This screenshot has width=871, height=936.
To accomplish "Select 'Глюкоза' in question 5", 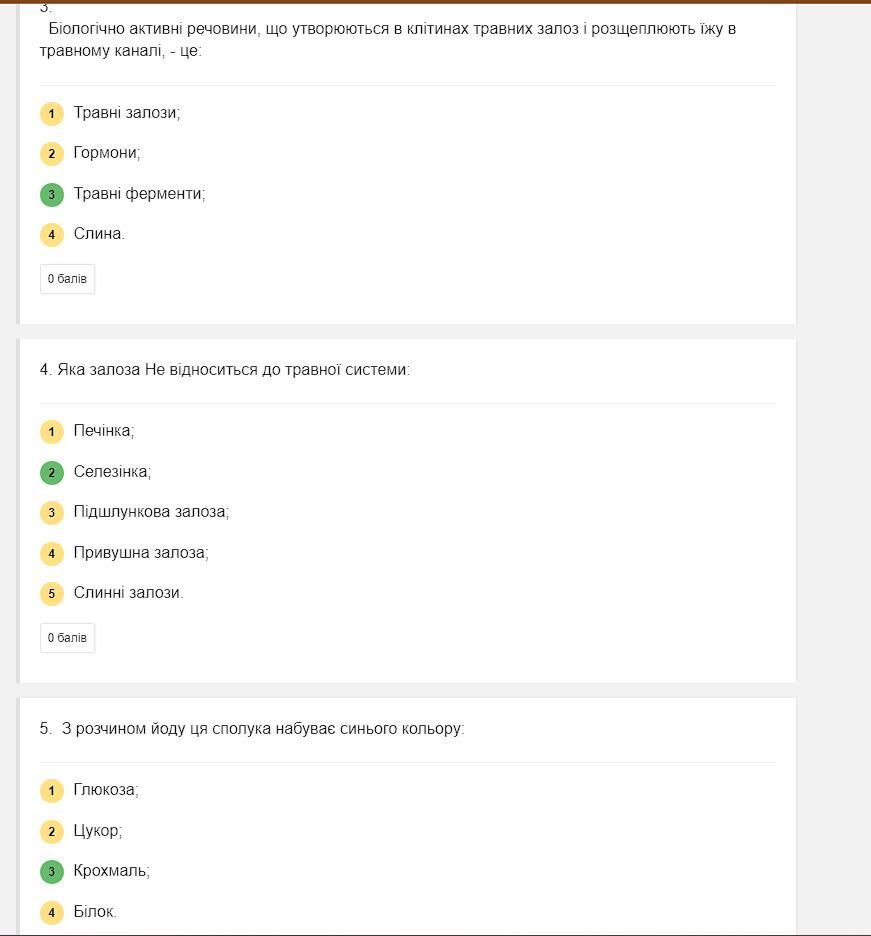I will [x=105, y=790].
